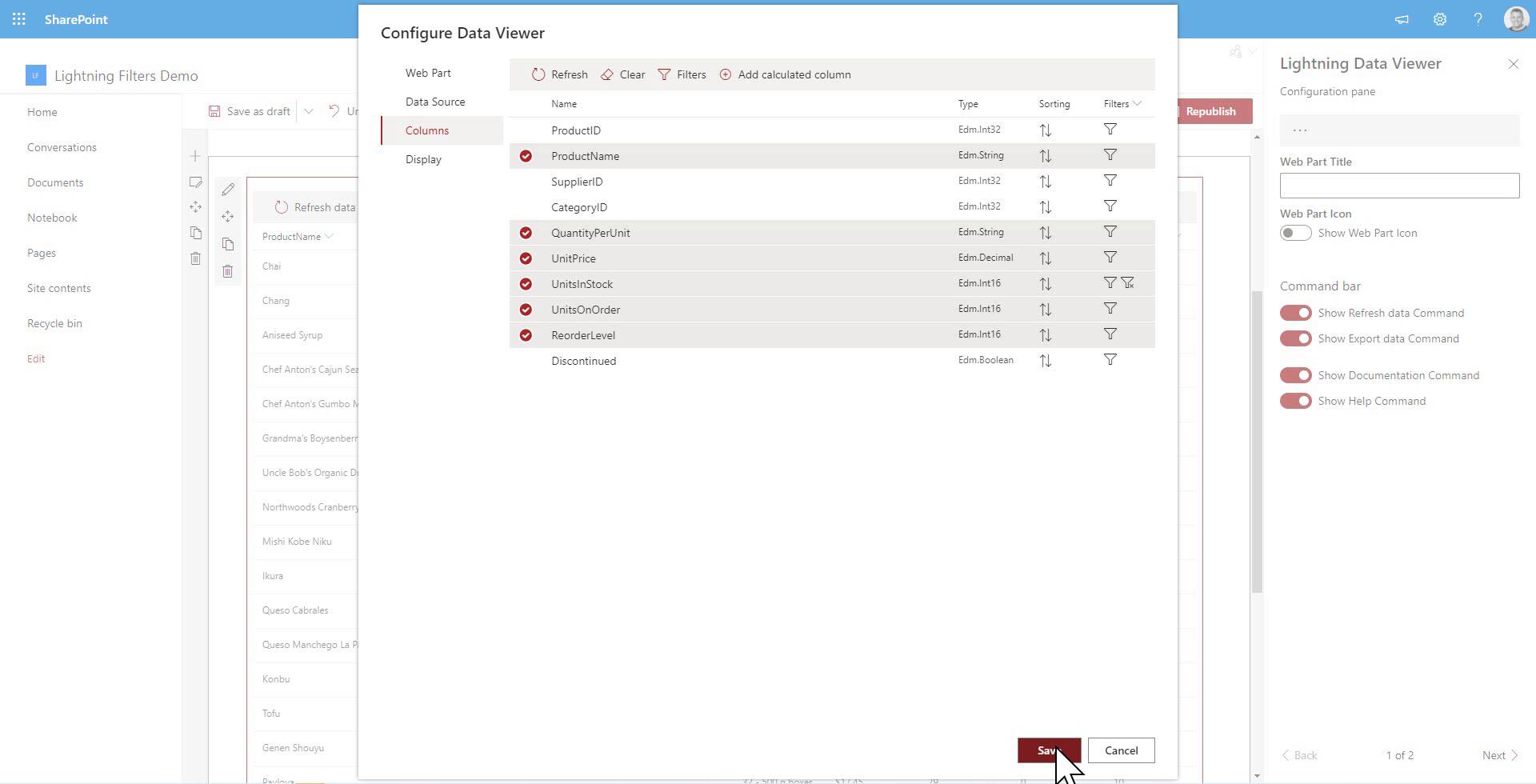
Task: Go to Next configuration pane page
Action: (1500, 755)
